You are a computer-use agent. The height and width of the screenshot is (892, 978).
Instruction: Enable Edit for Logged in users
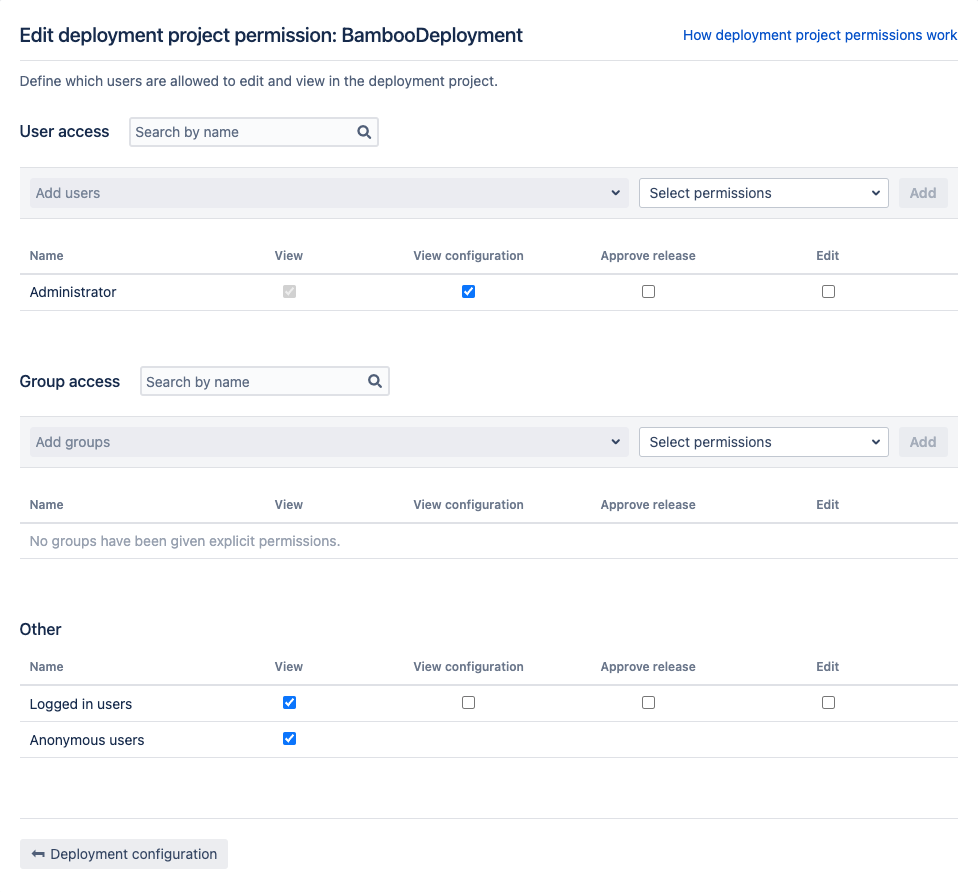[828, 702]
